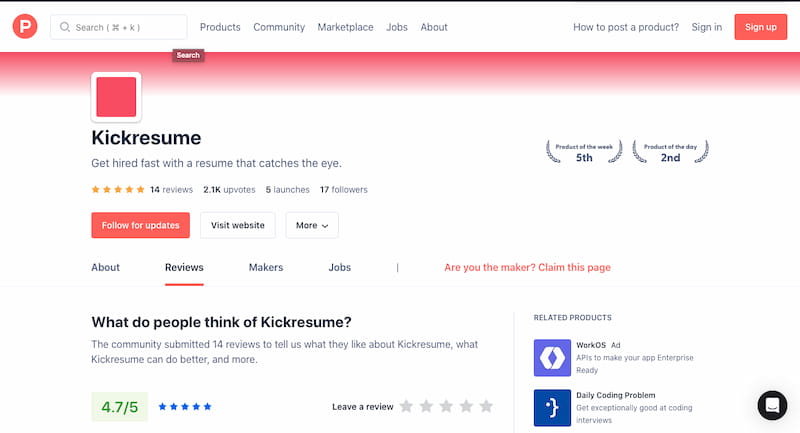Go to Marketplace in the top nav

click(x=345, y=27)
